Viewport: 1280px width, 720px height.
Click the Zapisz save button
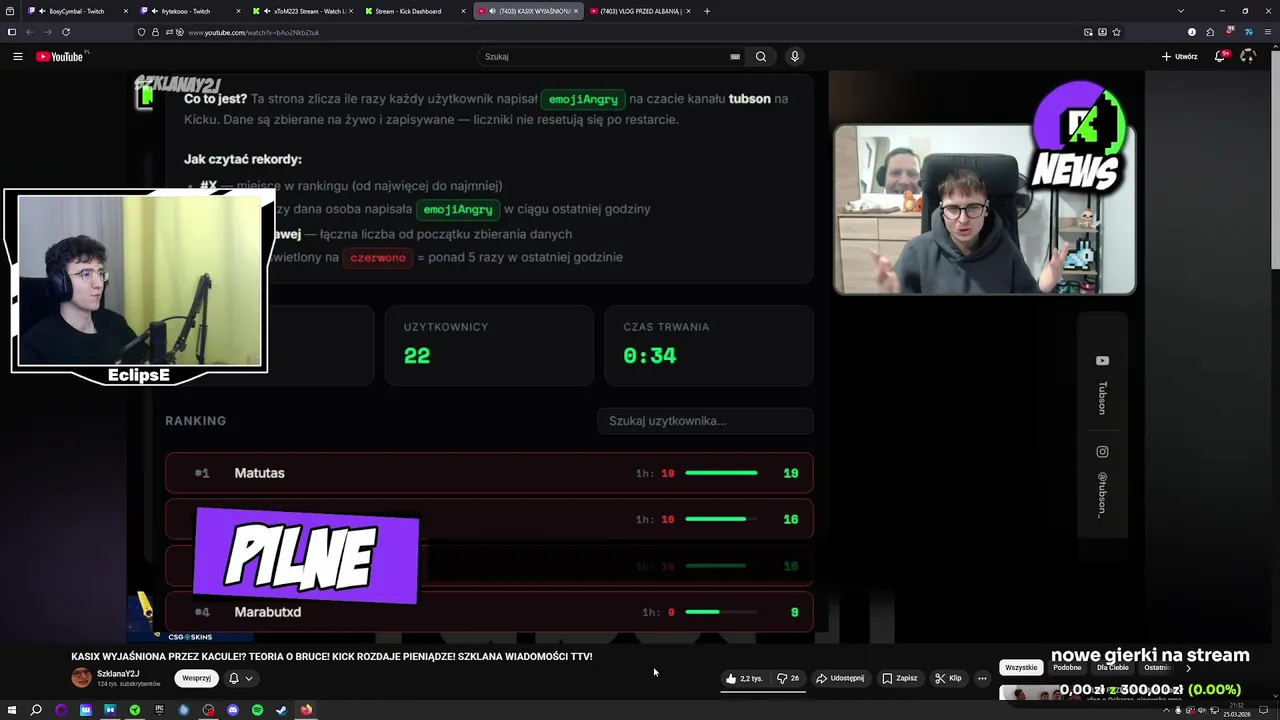pos(899,678)
